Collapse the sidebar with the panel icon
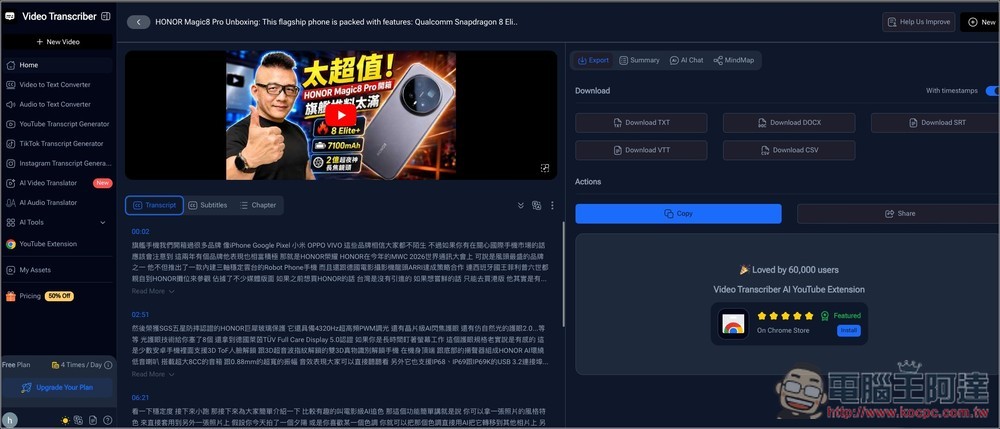Screen dimensions: 1000x429 [106, 17]
